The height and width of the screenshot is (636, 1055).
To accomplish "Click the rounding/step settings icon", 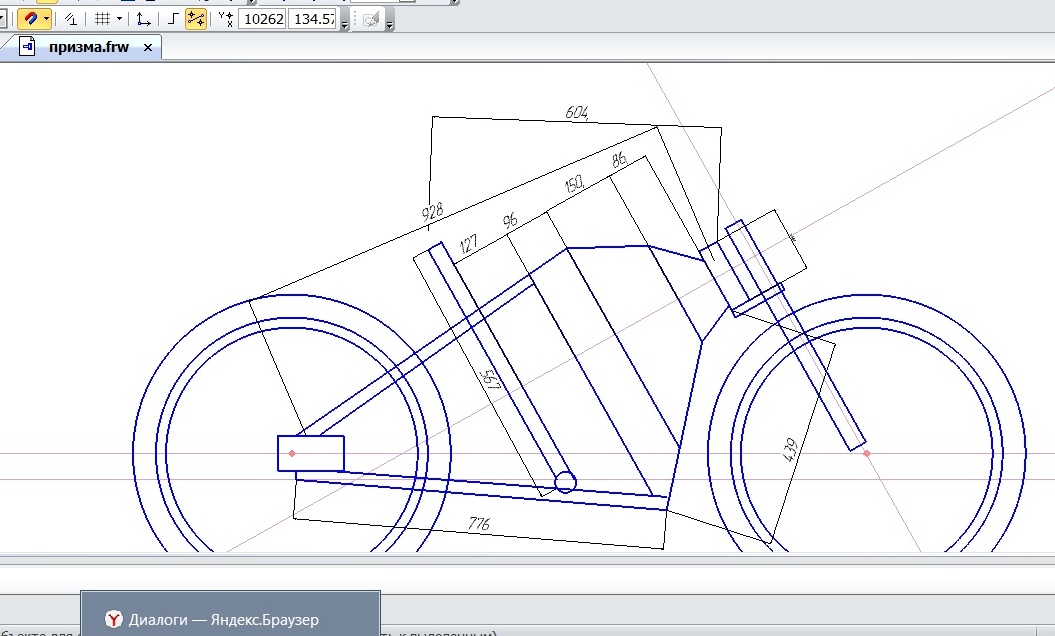I will 71,19.
